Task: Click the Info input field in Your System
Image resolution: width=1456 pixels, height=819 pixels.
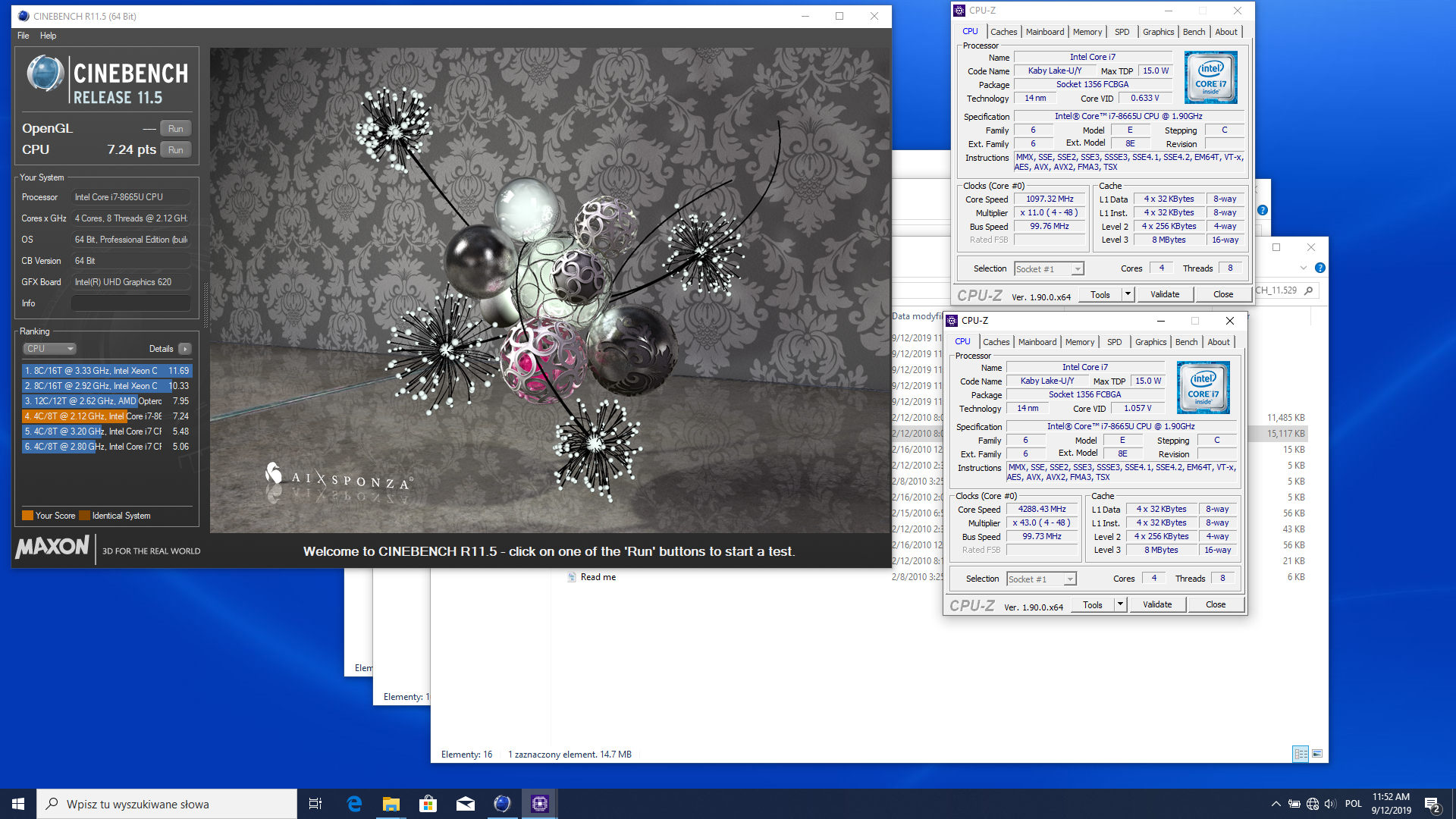Action: point(130,303)
